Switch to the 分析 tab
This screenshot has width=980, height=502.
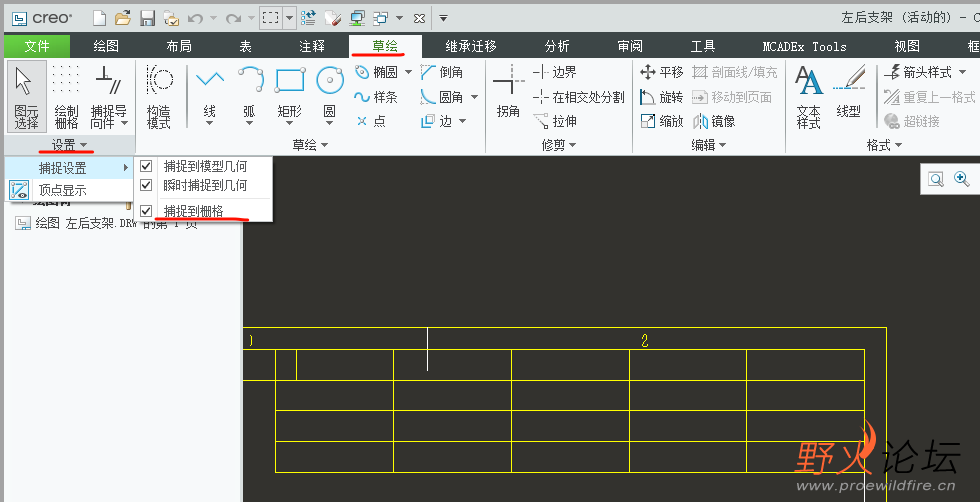556,46
